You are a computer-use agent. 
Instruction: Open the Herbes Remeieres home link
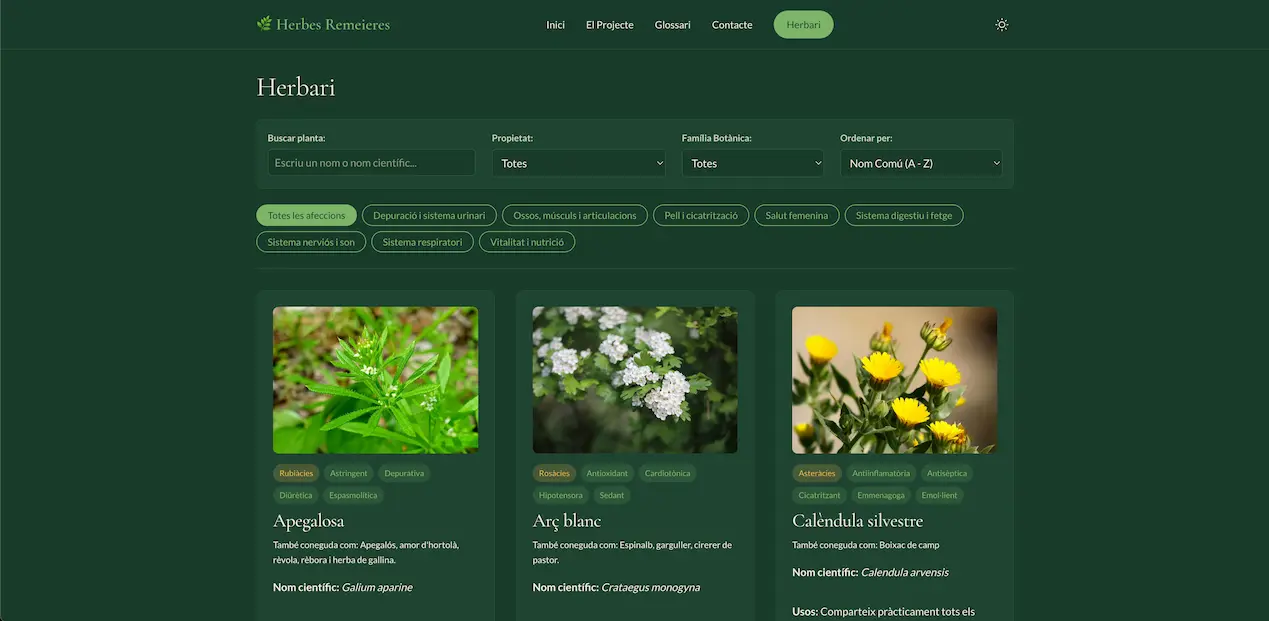323,24
